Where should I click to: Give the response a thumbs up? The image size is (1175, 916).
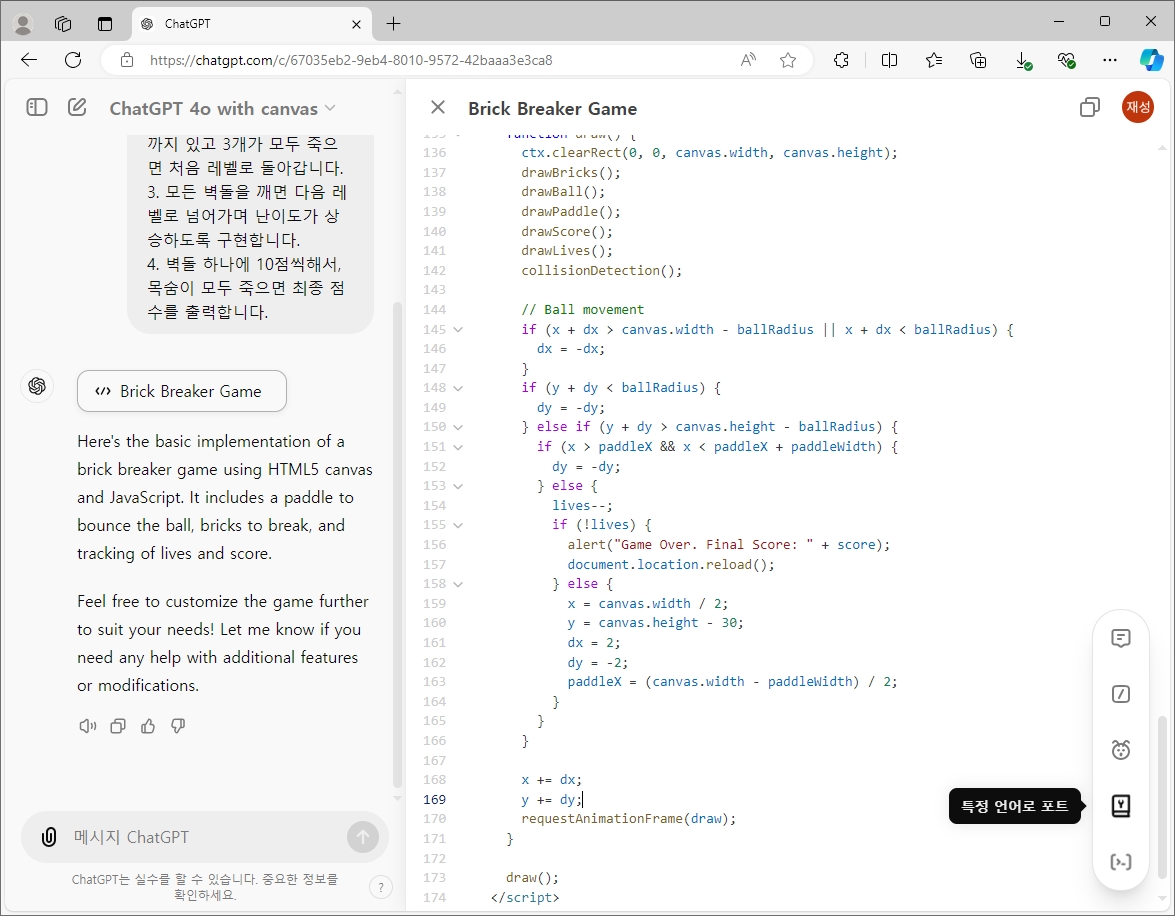coord(148,726)
